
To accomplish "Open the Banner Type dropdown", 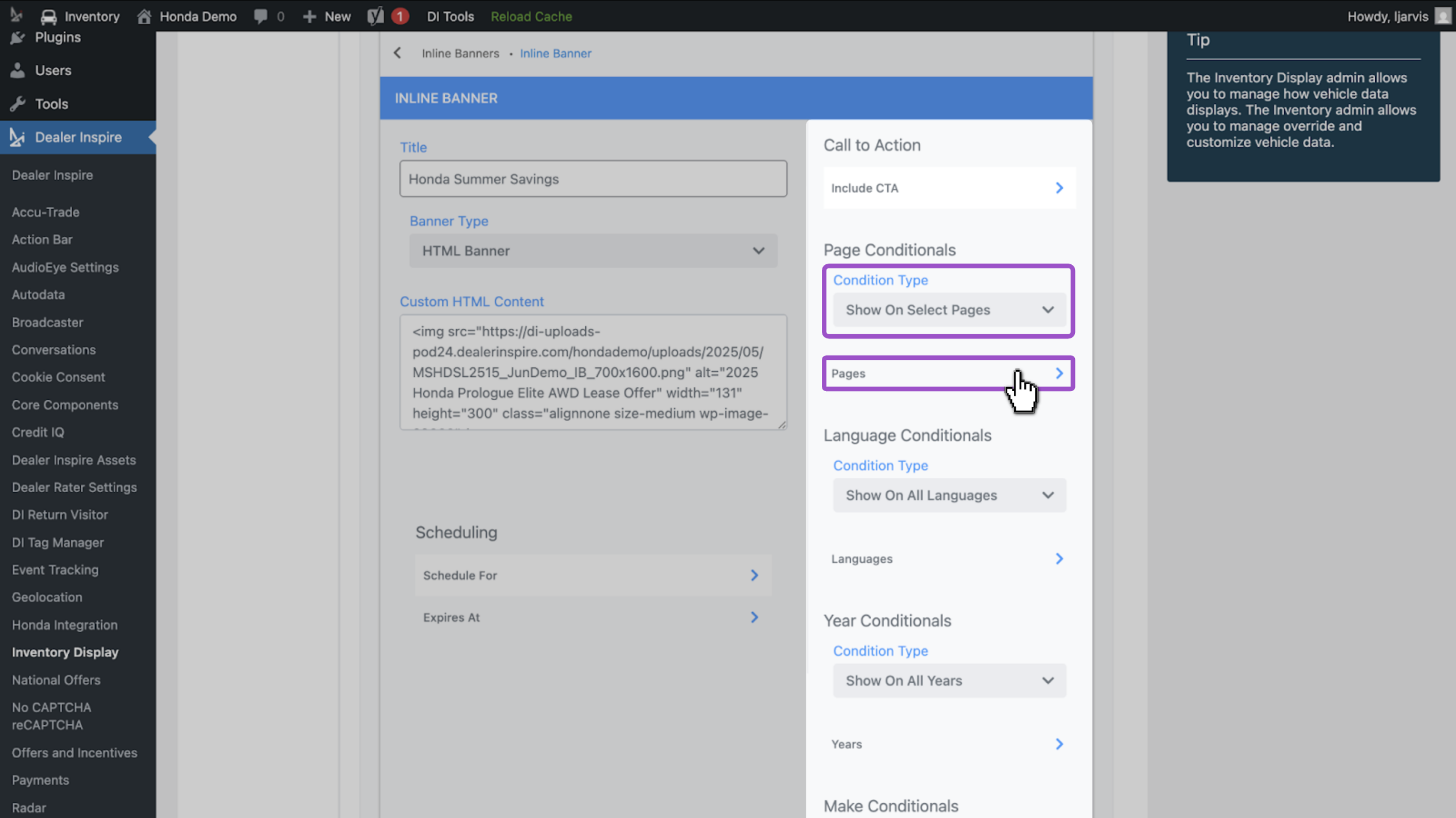I will (593, 251).
